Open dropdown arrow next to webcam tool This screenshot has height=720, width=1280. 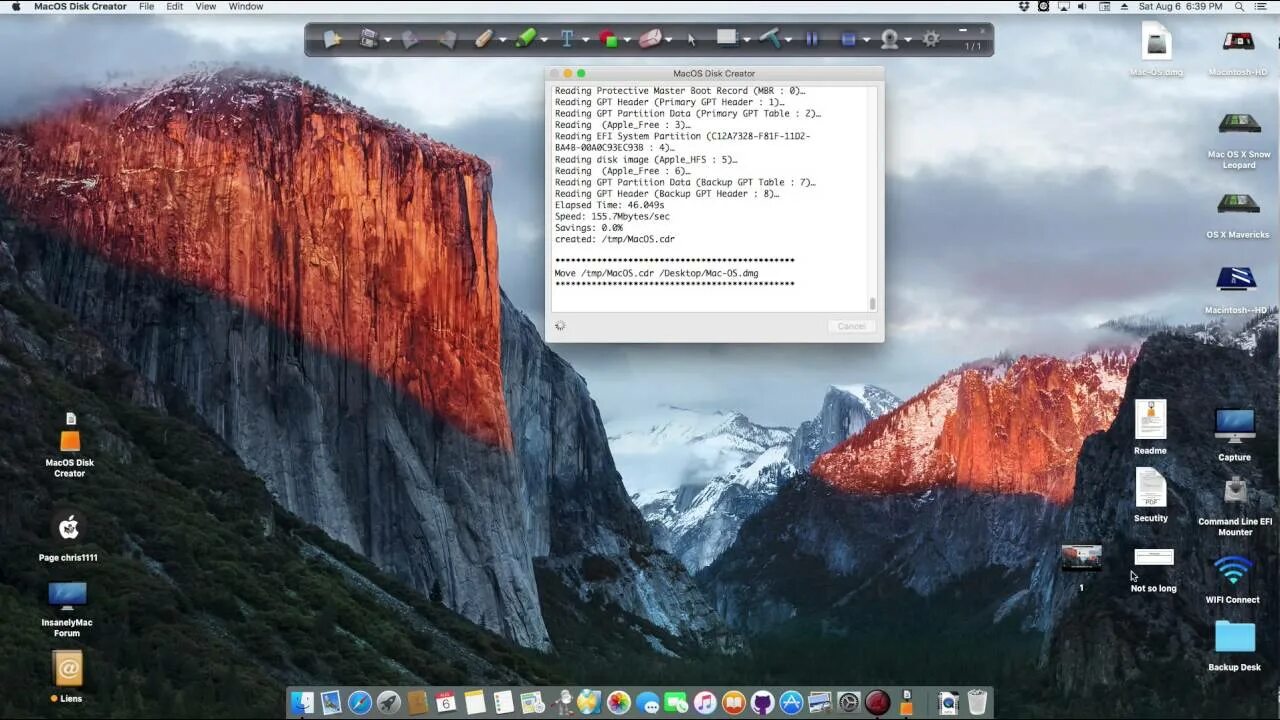pyautogui.click(x=907, y=41)
